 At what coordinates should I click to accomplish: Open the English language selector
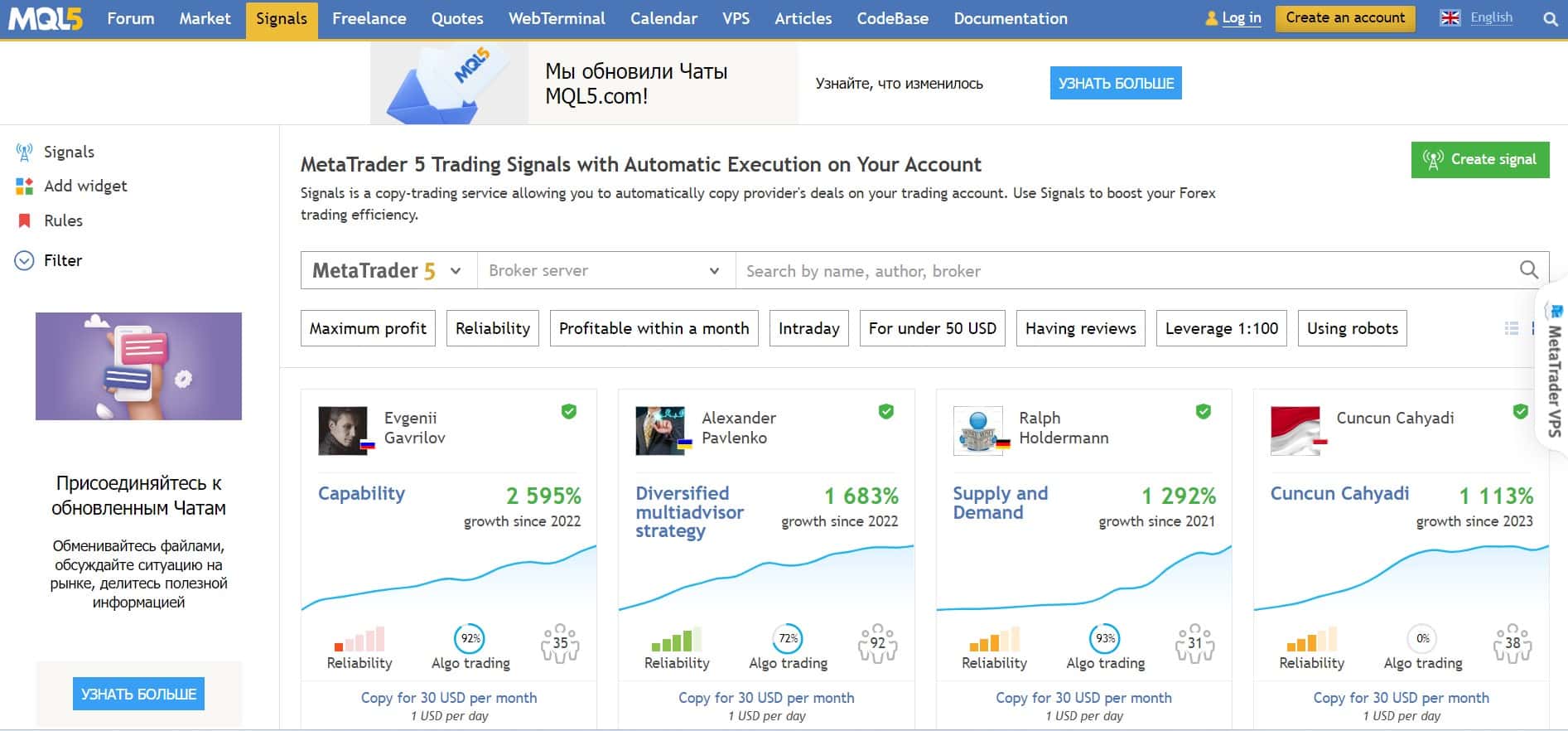point(1491,17)
